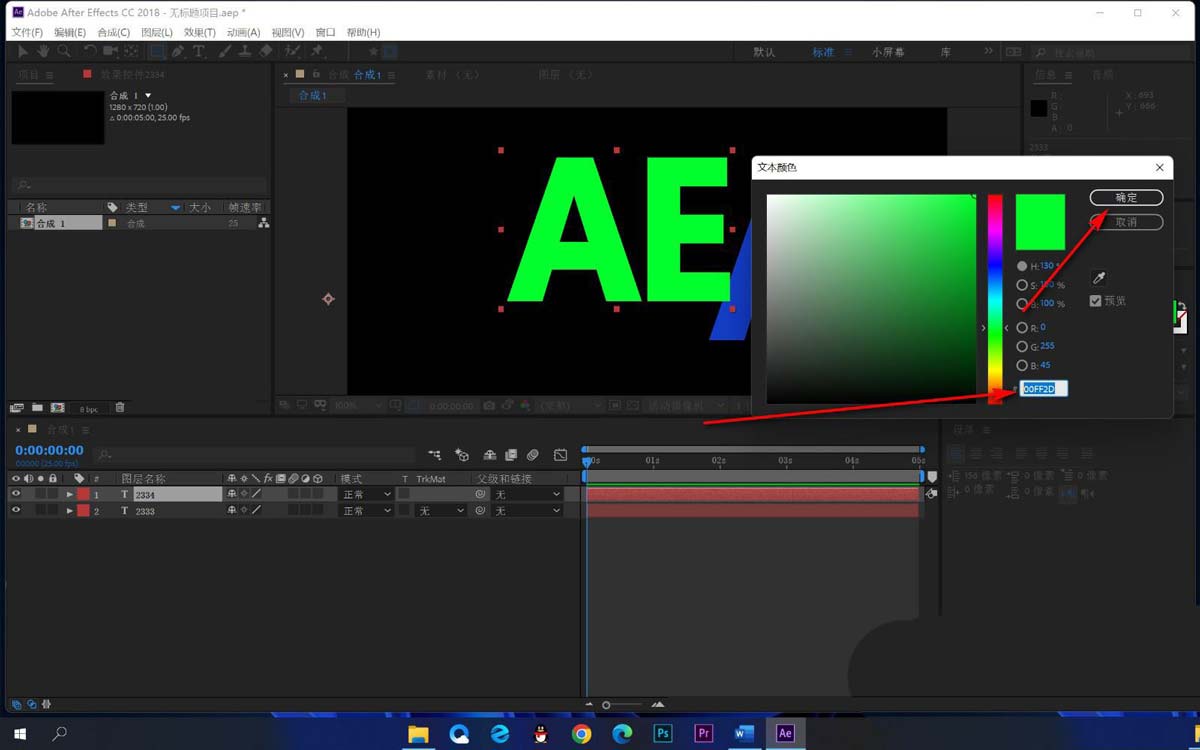
Task: Click the new composition icon in Project panel
Action: tap(57, 408)
